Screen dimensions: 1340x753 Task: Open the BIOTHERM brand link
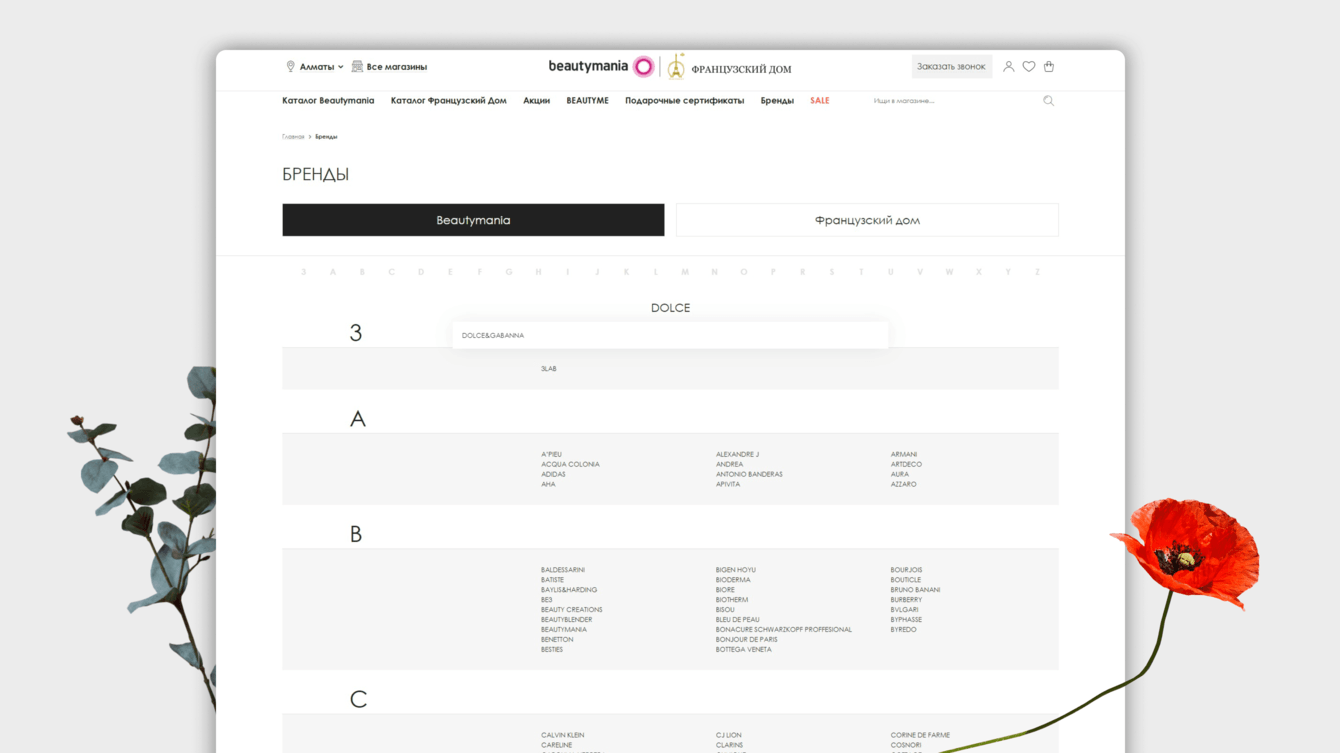(x=732, y=600)
